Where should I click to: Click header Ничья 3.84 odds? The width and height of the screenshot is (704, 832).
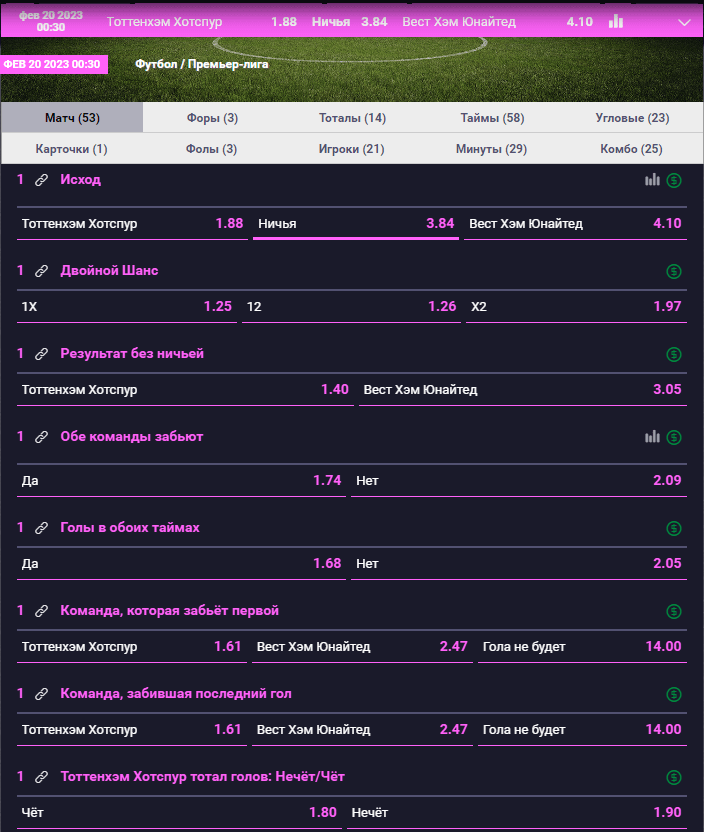(x=350, y=22)
